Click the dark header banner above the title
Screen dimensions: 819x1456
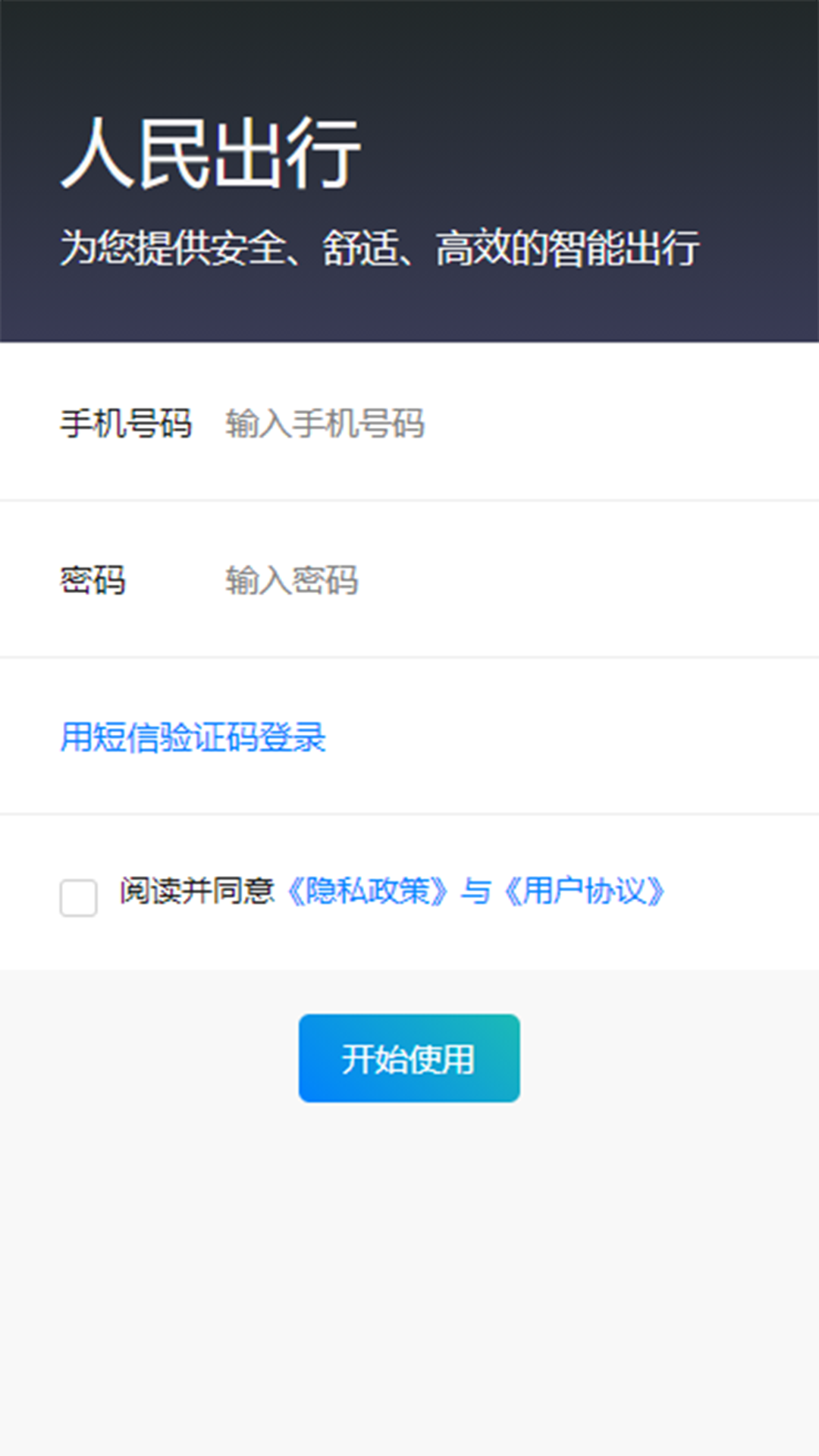409,45
